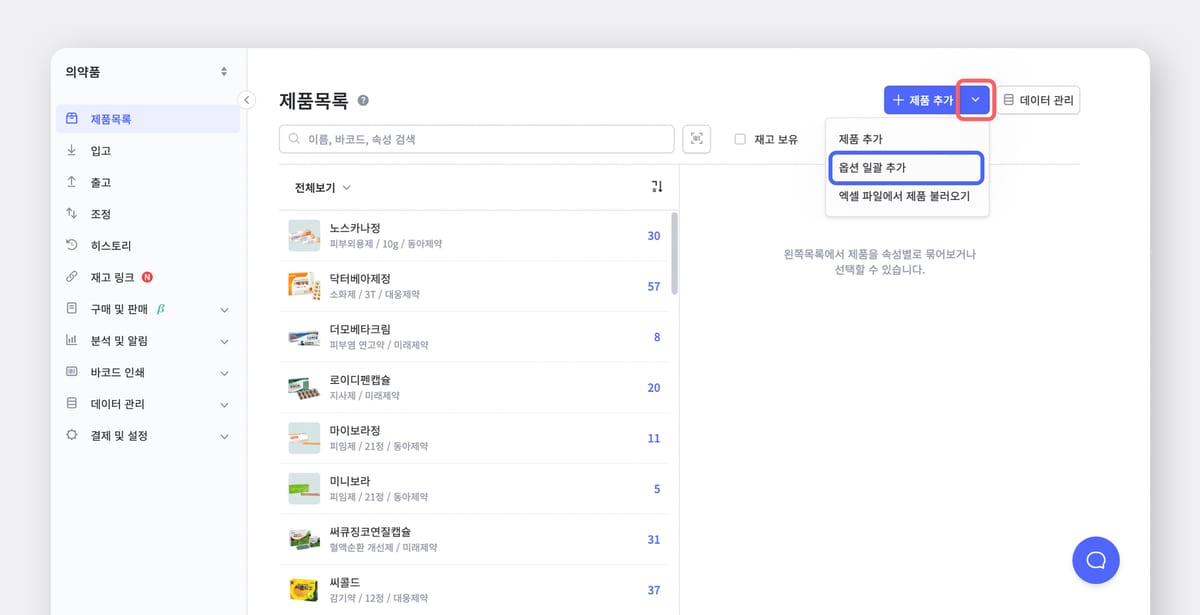The height and width of the screenshot is (615, 1200).
Task: Go to 히스토리 in the sidebar
Action: [110, 246]
